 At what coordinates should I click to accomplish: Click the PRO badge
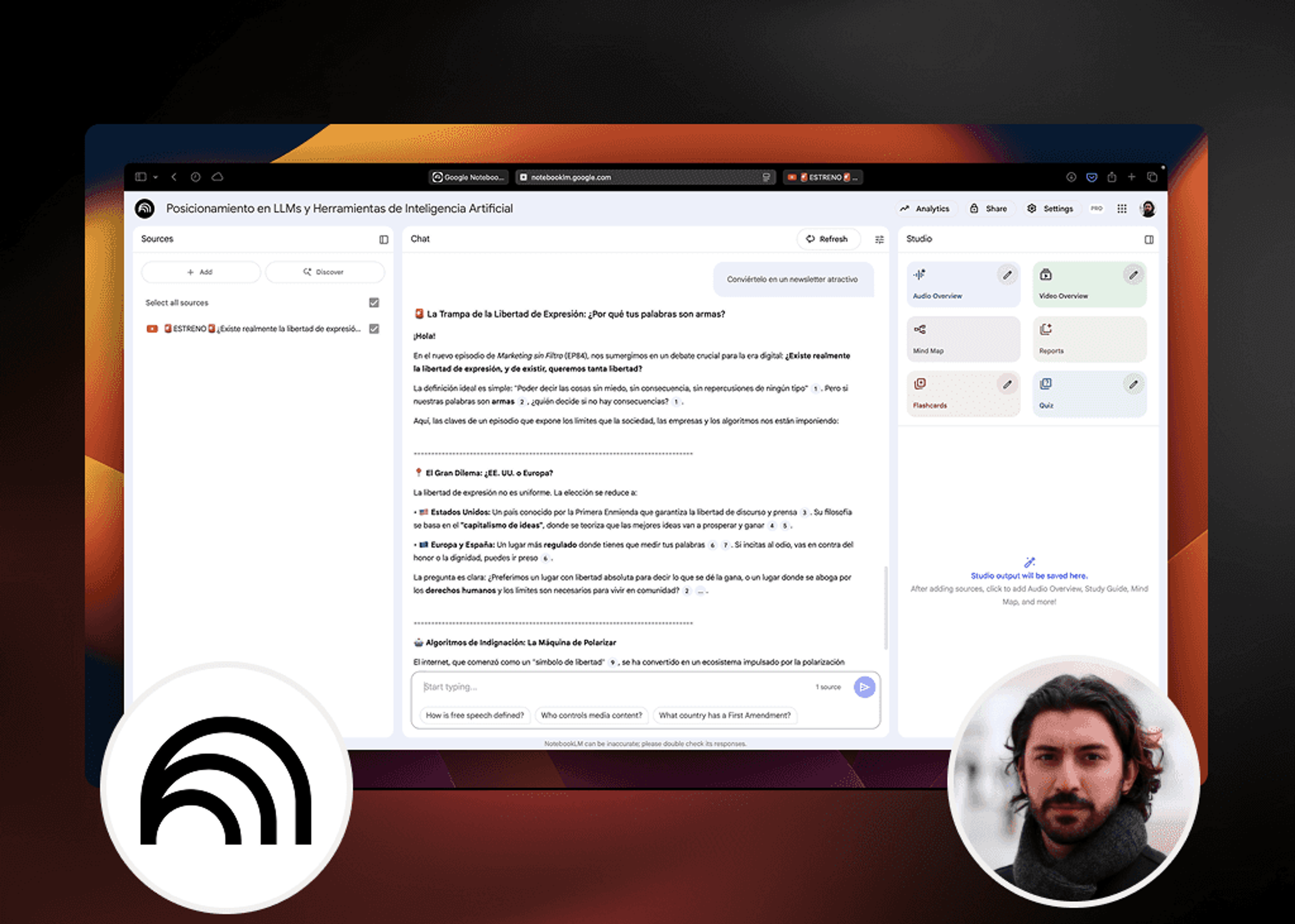1096,209
